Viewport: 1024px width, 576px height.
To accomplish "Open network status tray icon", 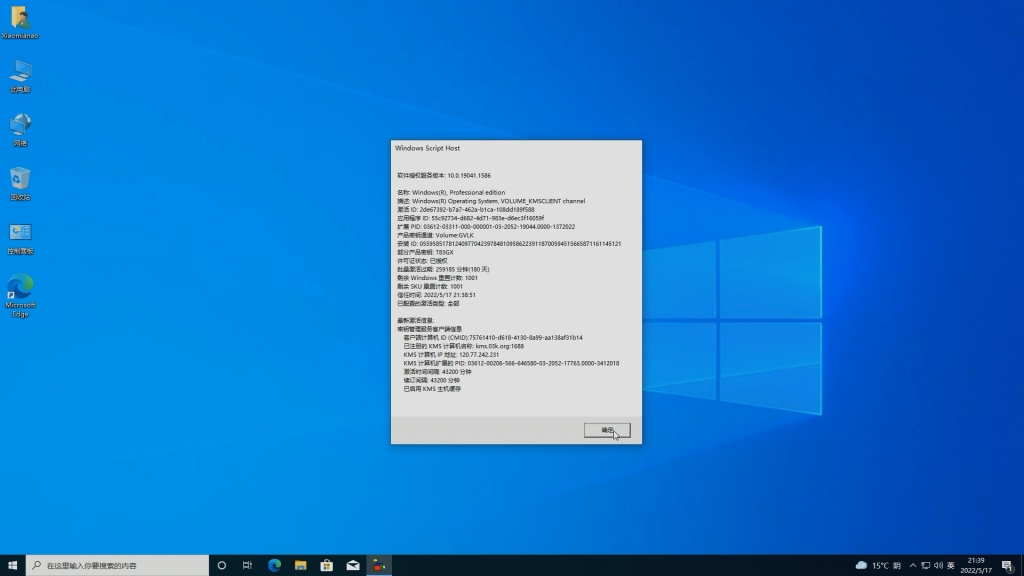I will pyautogui.click(x=925, y=566).
